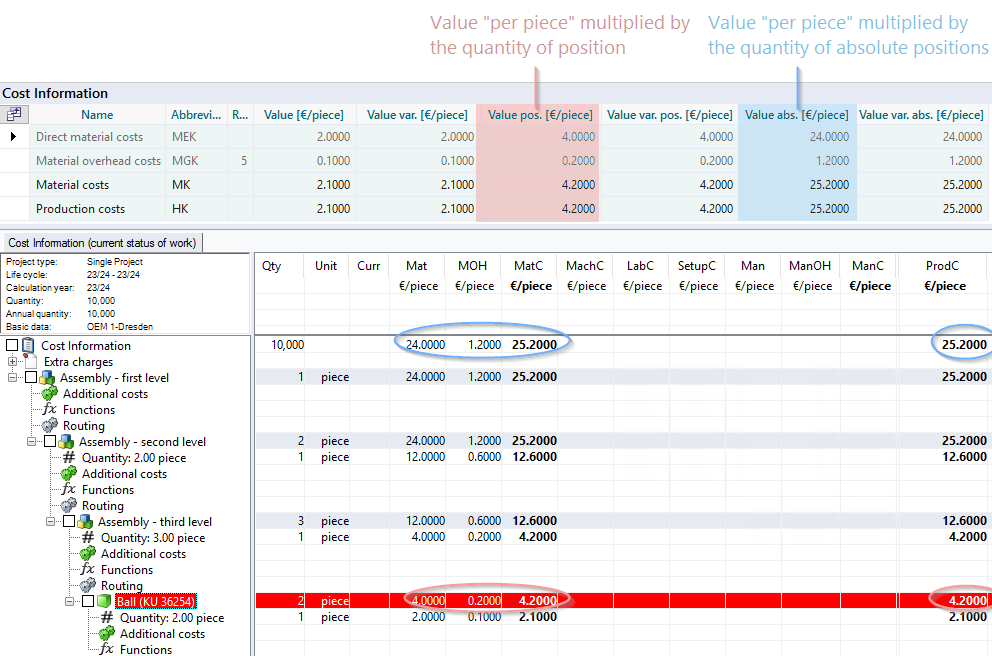The height and width of the screenshot is (656, 992).
Task: Select the Cost Information (current status of work) tab
Action: tap(102, 243)
